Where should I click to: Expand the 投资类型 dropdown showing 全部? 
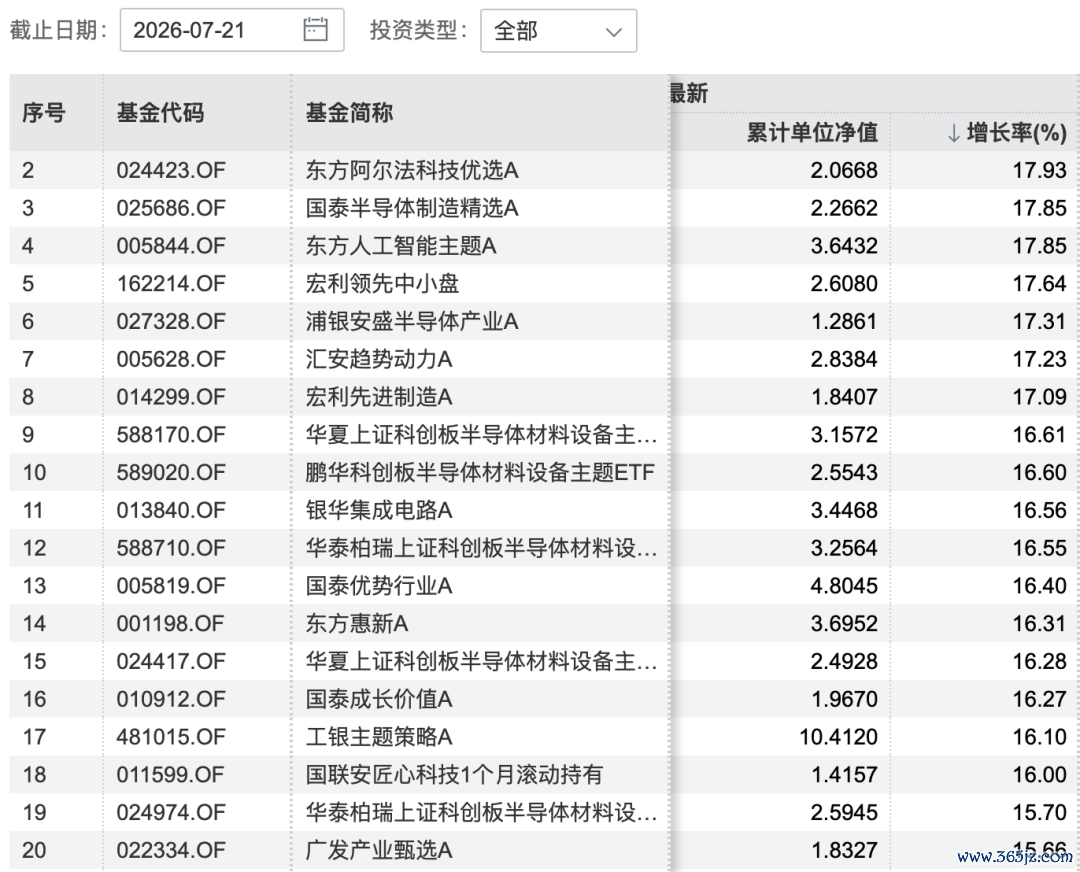pos(559,31)
